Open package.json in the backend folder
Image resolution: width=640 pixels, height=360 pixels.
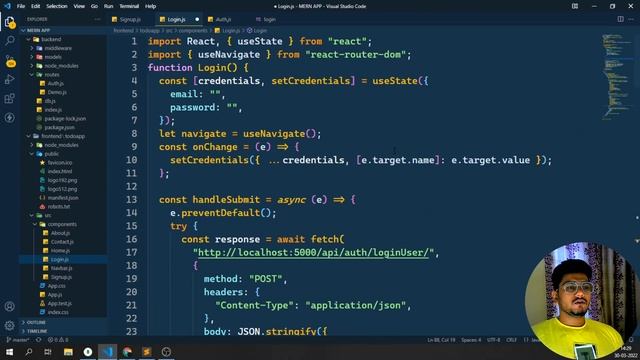click(60, 127)
